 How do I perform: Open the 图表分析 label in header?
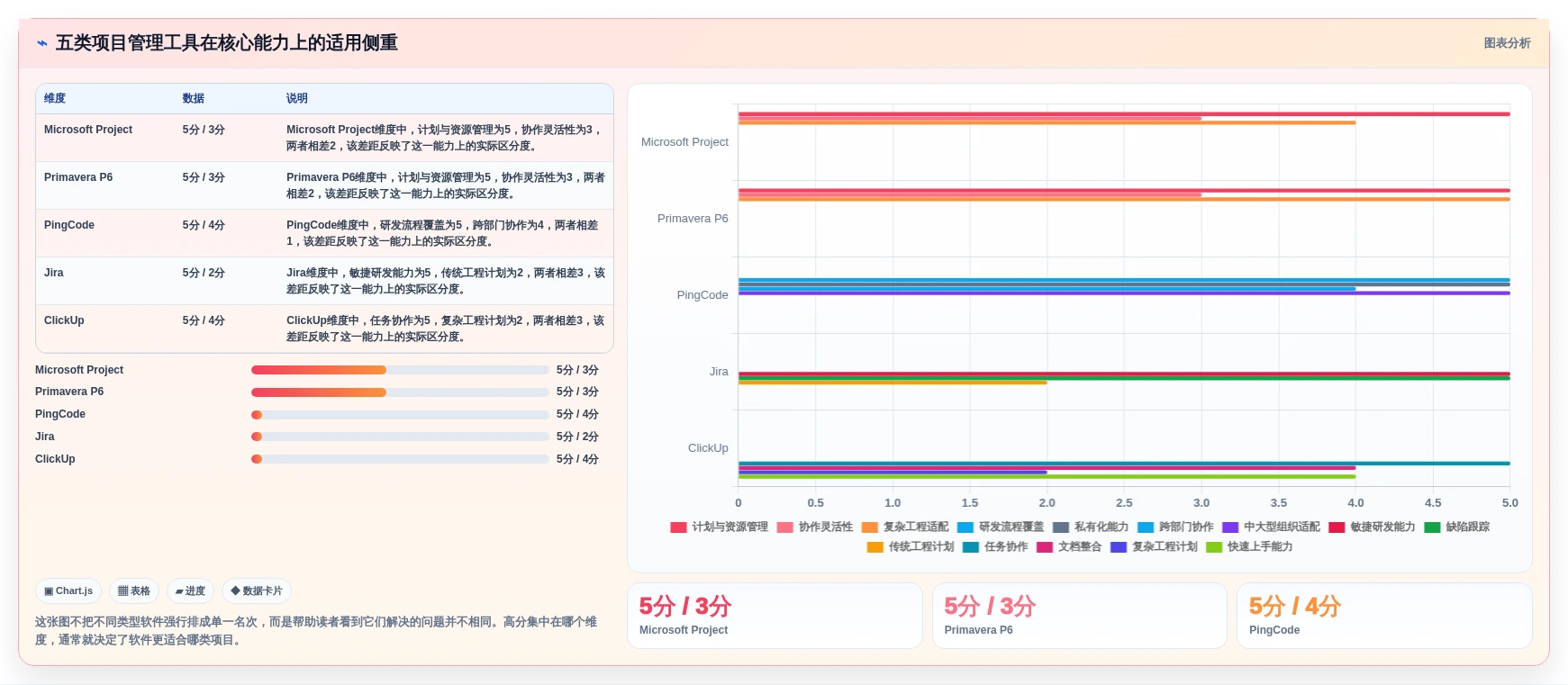1507,43
